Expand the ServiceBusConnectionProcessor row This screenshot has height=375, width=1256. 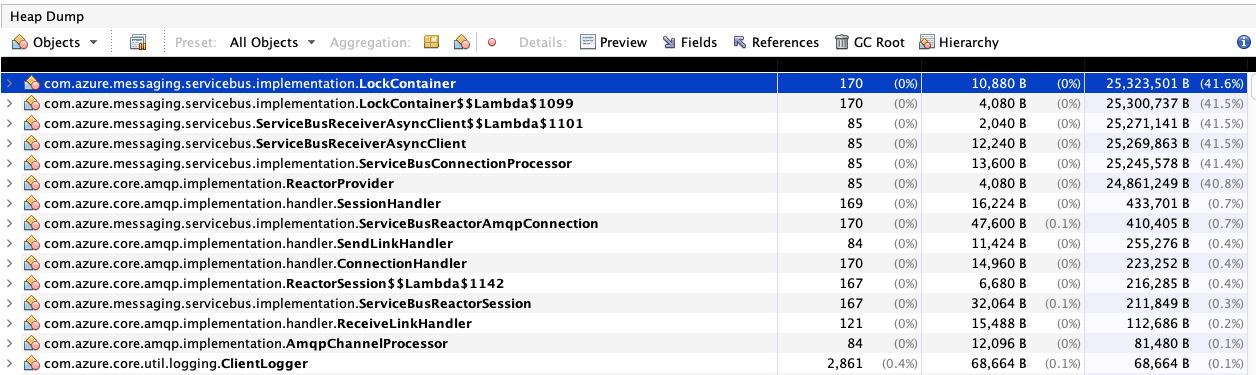click(10, 164)
